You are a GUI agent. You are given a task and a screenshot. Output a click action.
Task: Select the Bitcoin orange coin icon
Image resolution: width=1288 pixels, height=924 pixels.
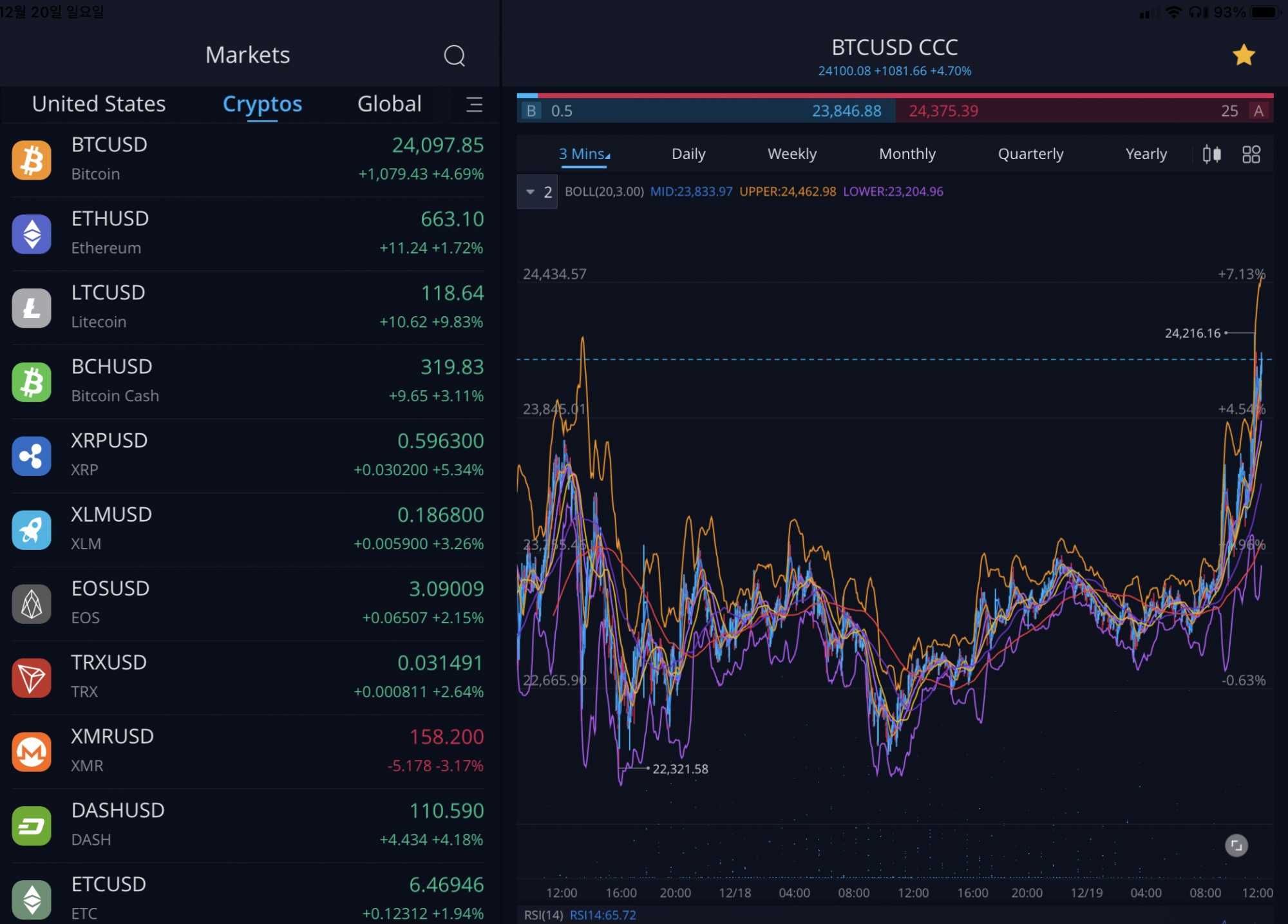click(x=32, y=160)
